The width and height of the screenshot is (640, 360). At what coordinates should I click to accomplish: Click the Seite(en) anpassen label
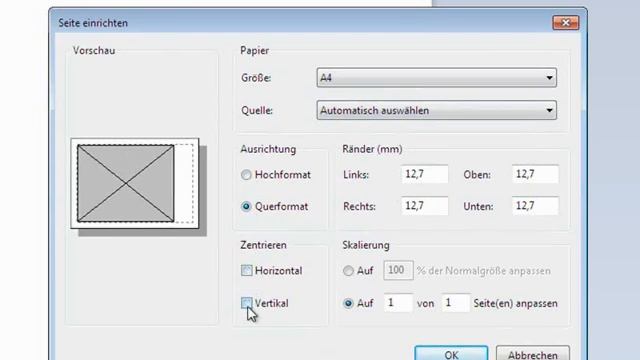pos(516,303)
